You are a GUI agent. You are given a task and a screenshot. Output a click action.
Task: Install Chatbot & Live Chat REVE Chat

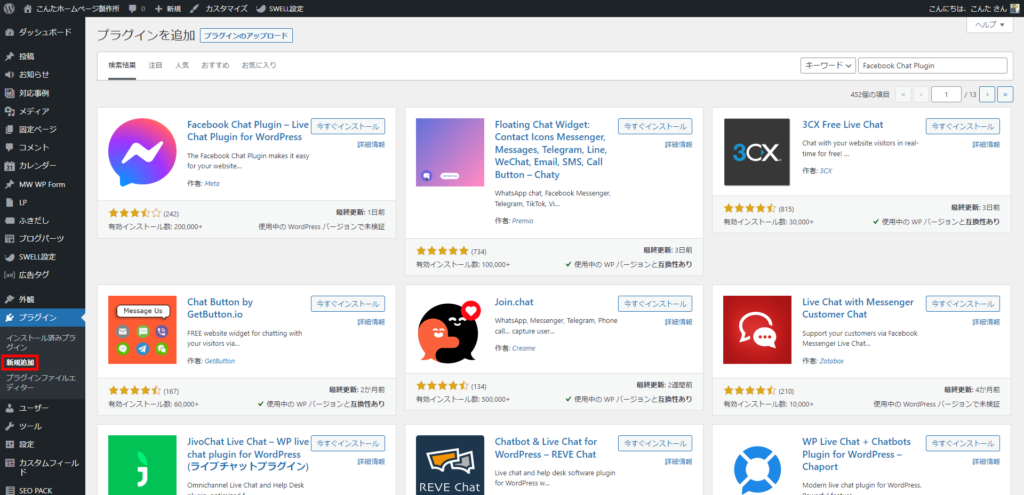[655, 443]
